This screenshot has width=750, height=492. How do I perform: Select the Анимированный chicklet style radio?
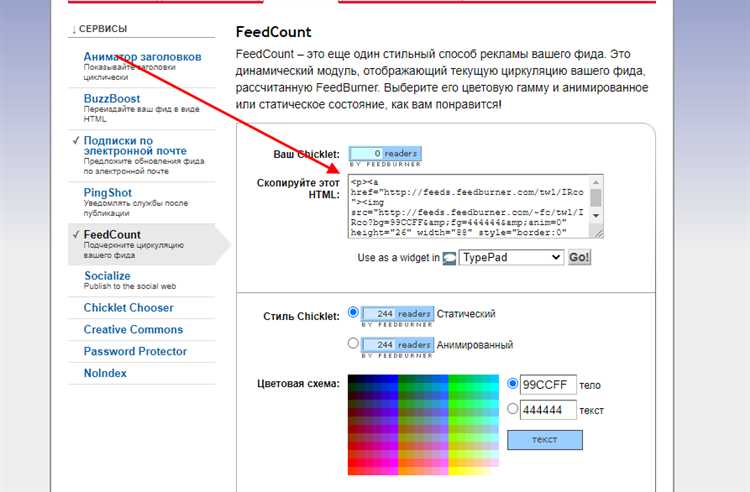[353, 343]
